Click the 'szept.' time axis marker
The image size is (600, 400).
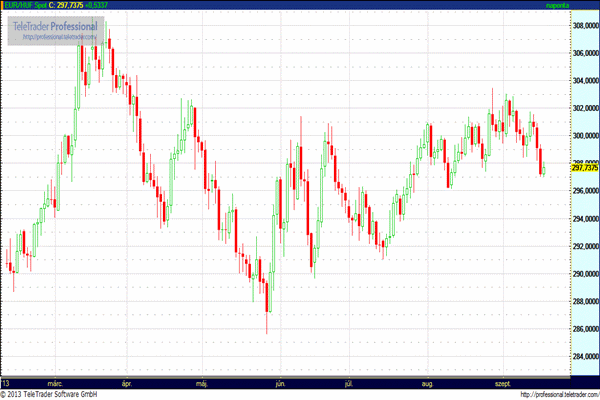503,382
